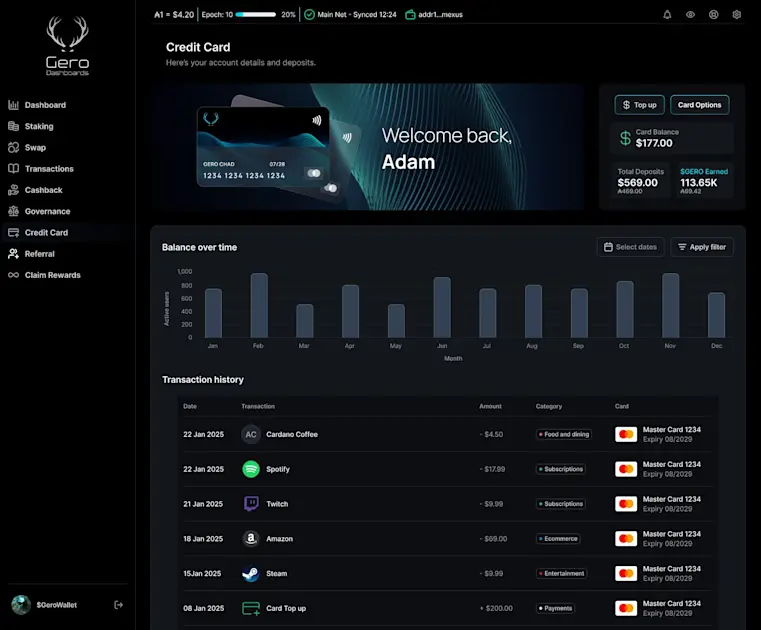Click the help lifebuoy icon
This screenshot has width=761, height=630.
coord(713,15)
